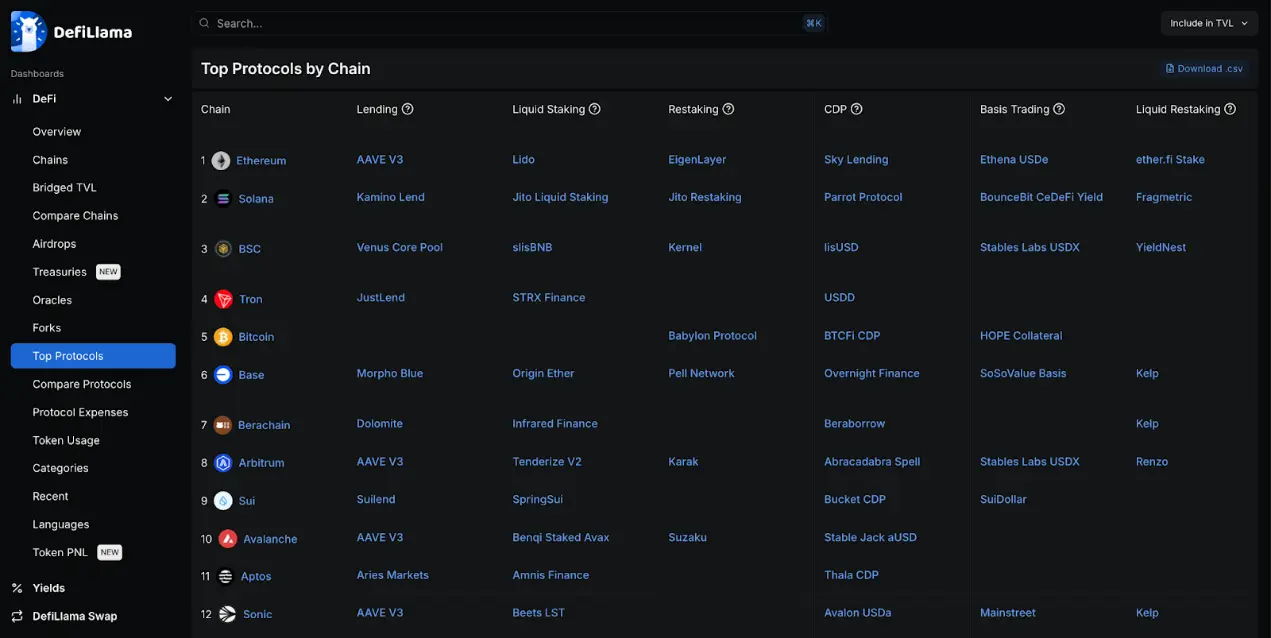Go to Treasuries page
Viewport: 1271px width, 638px height.
point(60,272)
